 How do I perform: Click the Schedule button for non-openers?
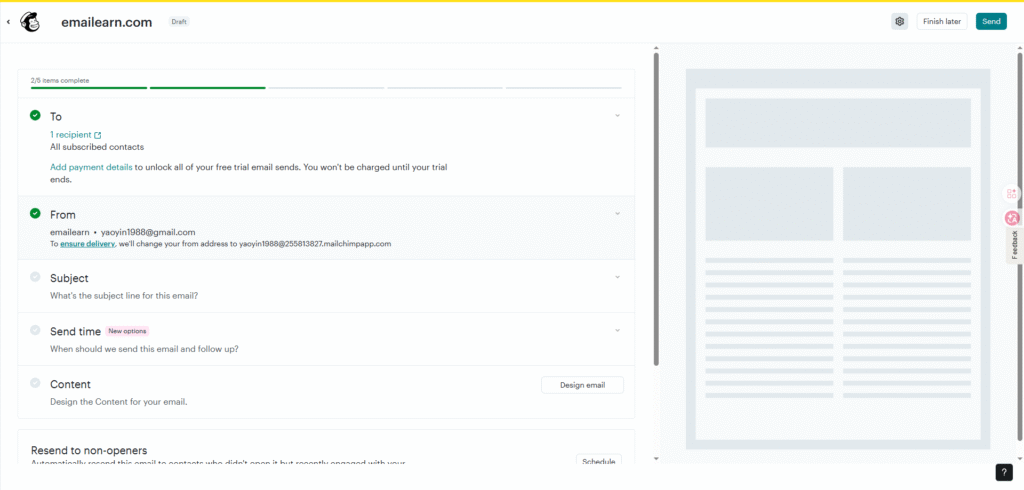pyautogui.click(x=599, y=461)
